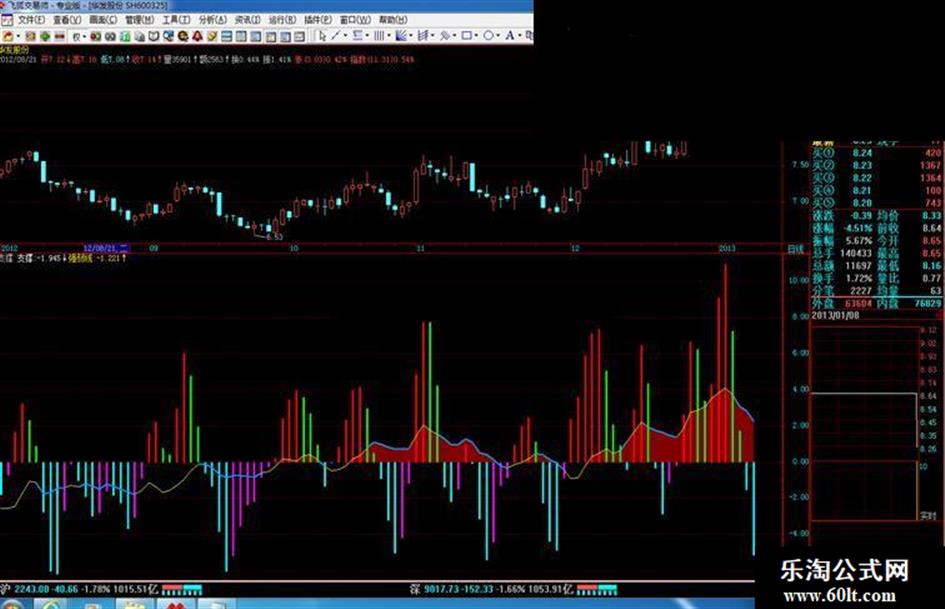Select the arrow pointer cursor tool
The width and height of the screenshot is (945, 609).
322,37
